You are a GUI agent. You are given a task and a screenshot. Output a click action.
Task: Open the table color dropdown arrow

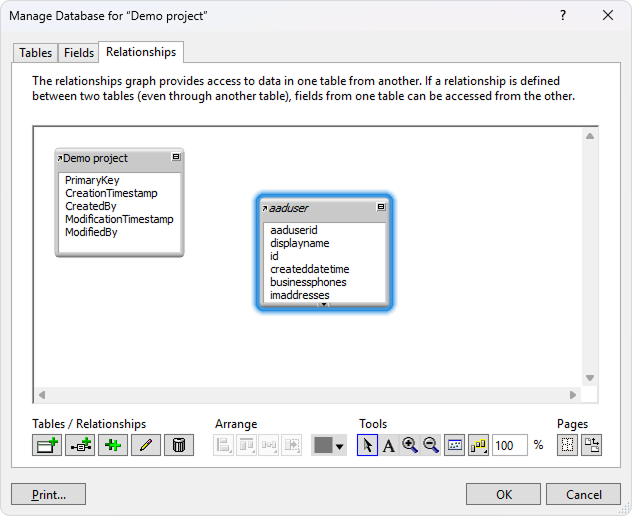pyautogui.click(x=340, y=446)
